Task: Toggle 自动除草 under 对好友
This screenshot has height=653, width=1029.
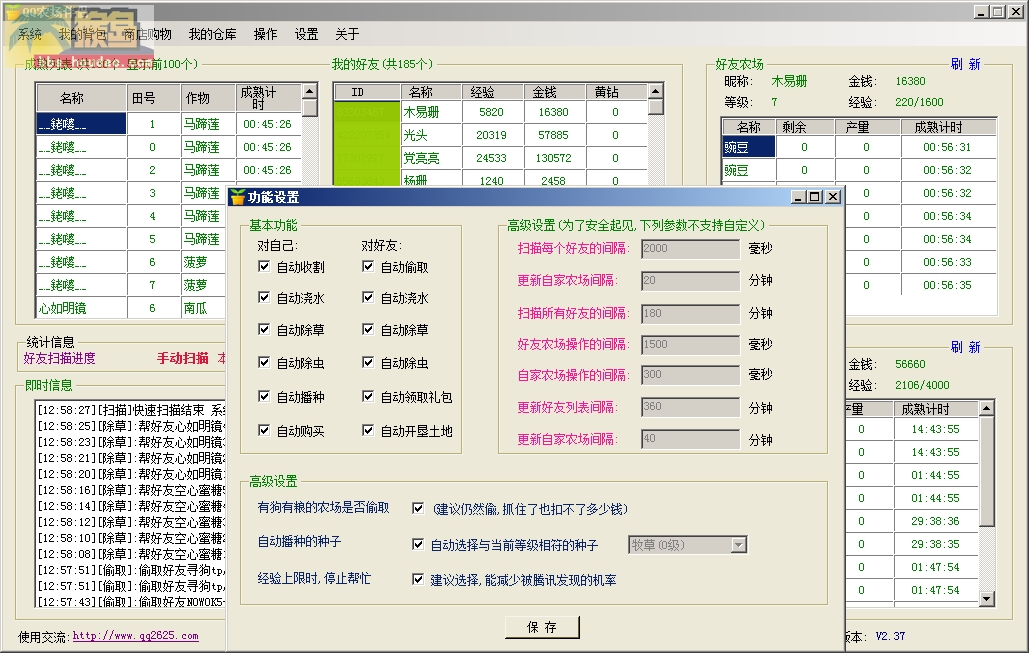Action: [x=368, y=329]
